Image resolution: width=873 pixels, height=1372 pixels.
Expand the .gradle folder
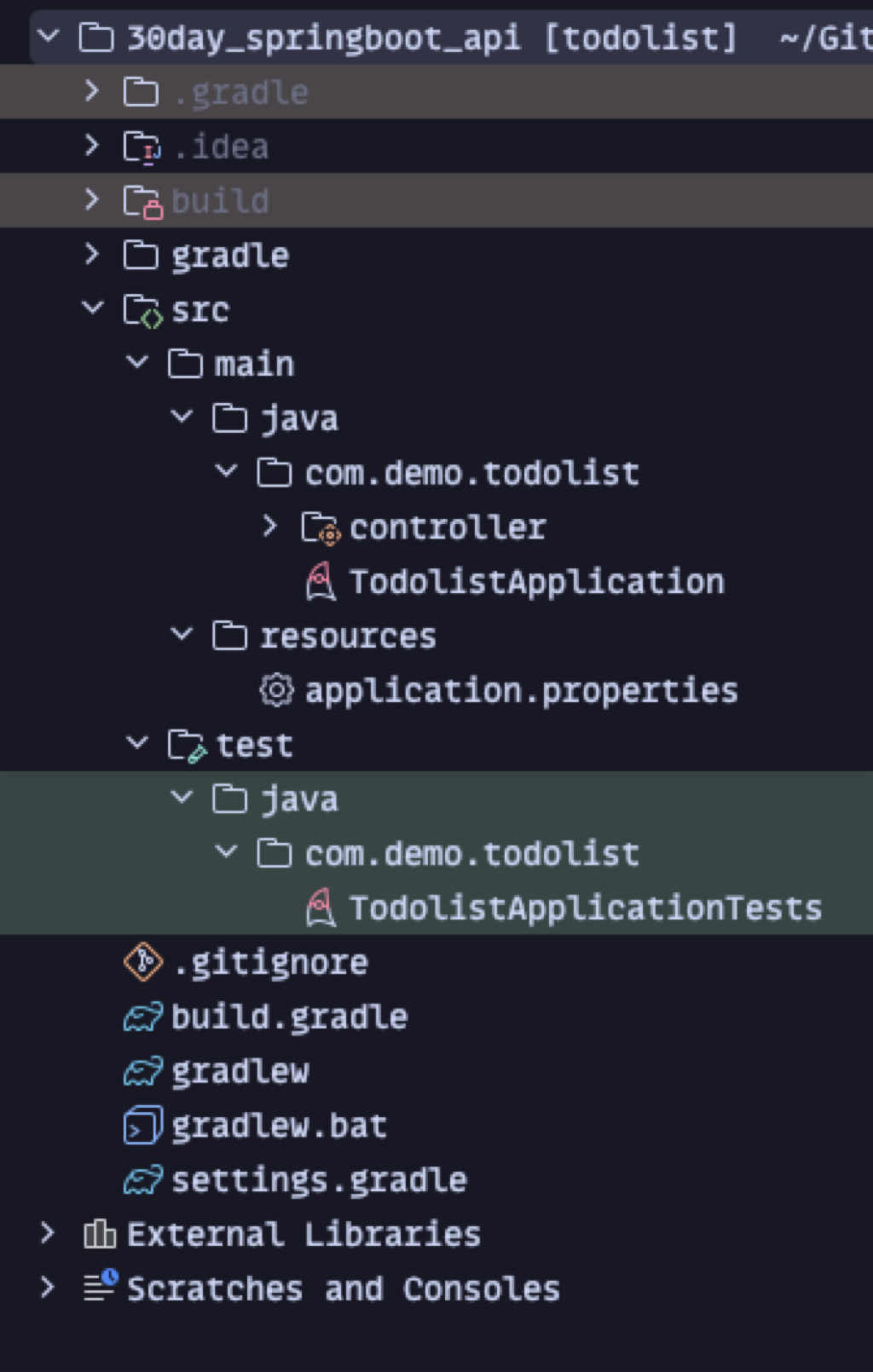(x=93, y=91)
